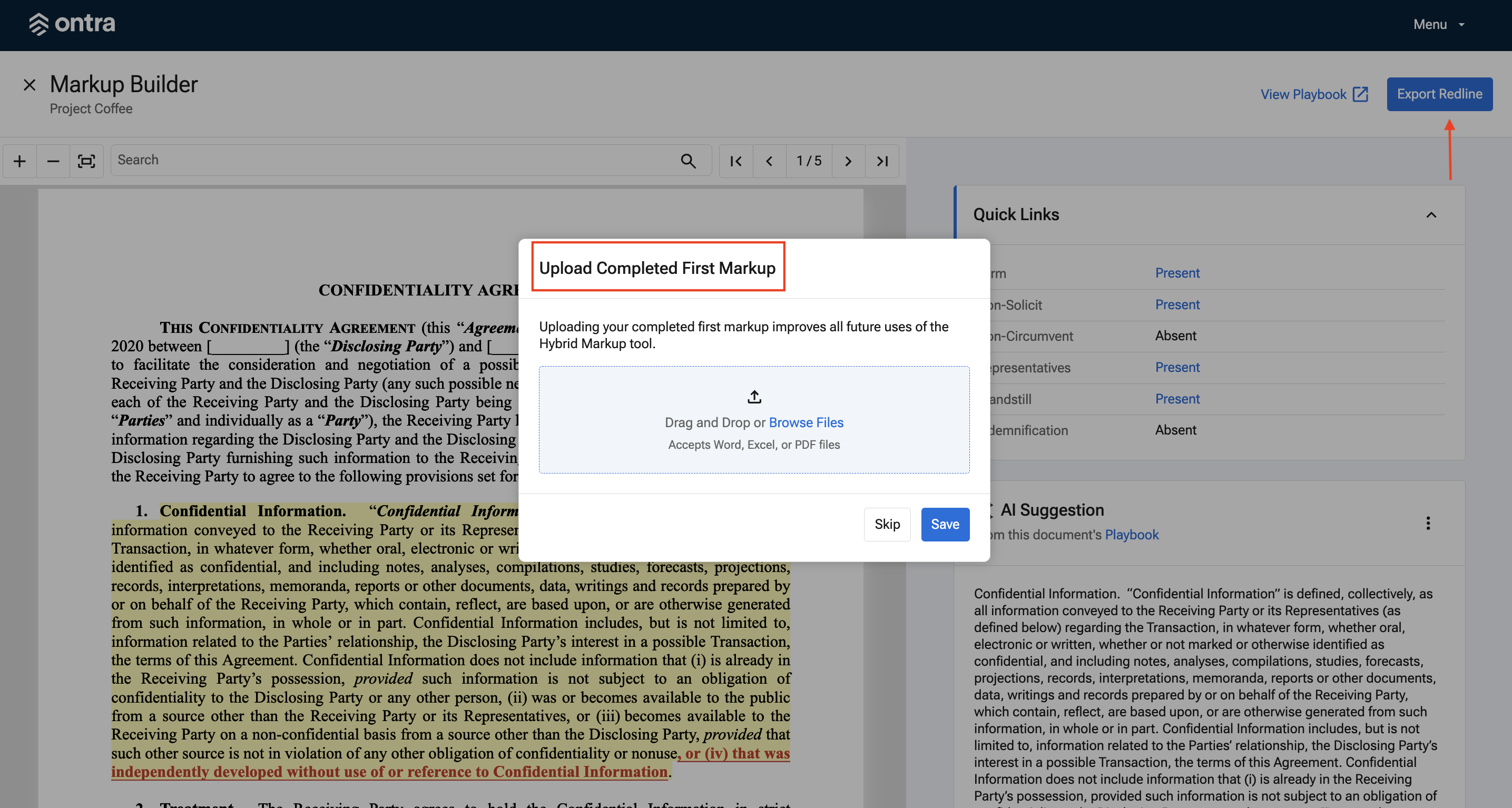Open the Playbook link under AI Suggestion
The width and height of the screenshot is (1512, 808).
(1131, 535)
